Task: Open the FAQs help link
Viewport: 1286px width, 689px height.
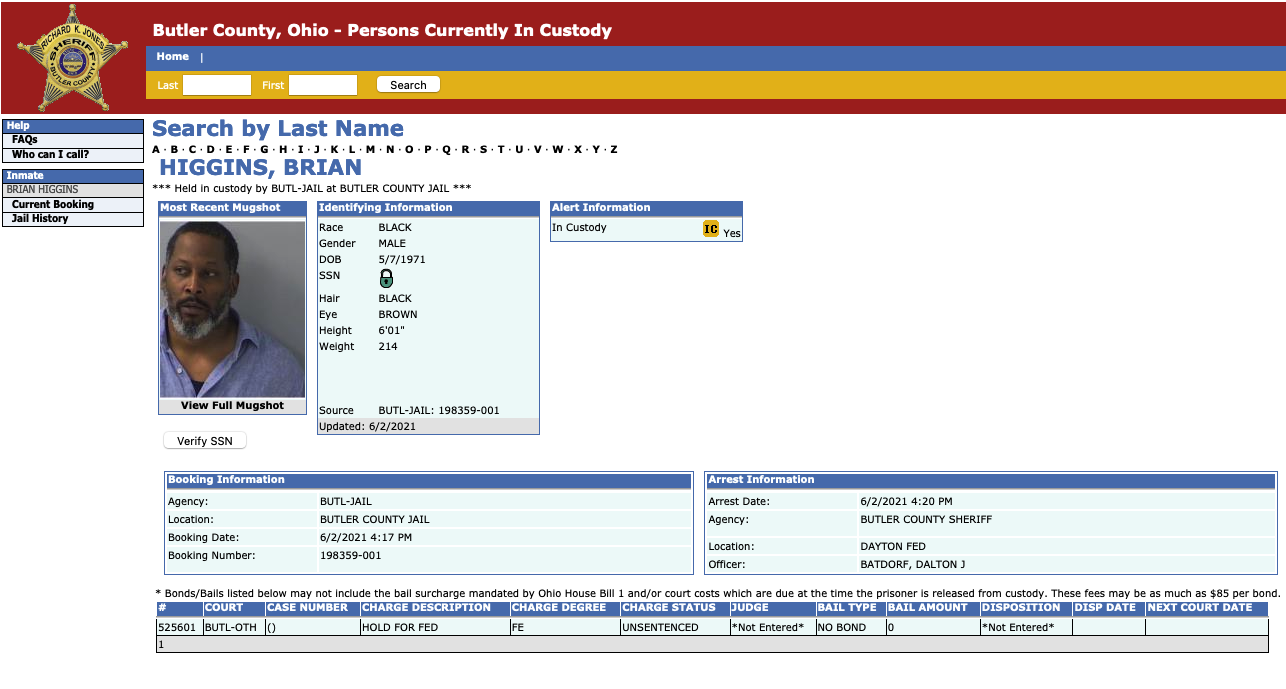Action: pyautogui.click(x=25, y=140)
